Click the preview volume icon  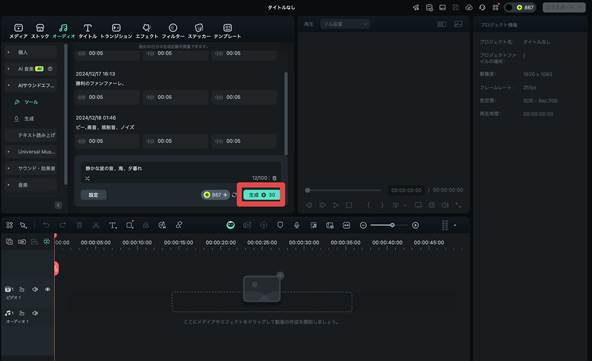click(445, 205)
